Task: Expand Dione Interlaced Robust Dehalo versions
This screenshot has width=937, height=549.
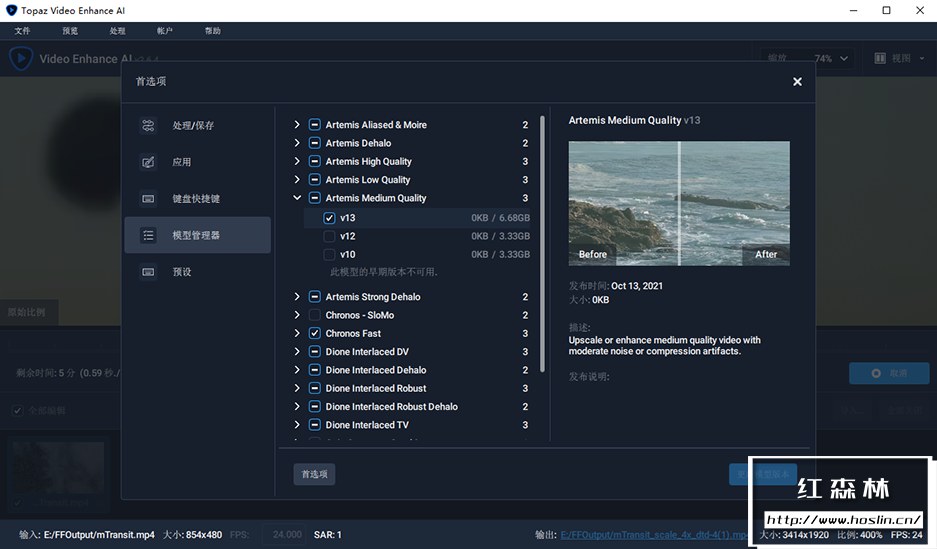Action: click(297, 406)
